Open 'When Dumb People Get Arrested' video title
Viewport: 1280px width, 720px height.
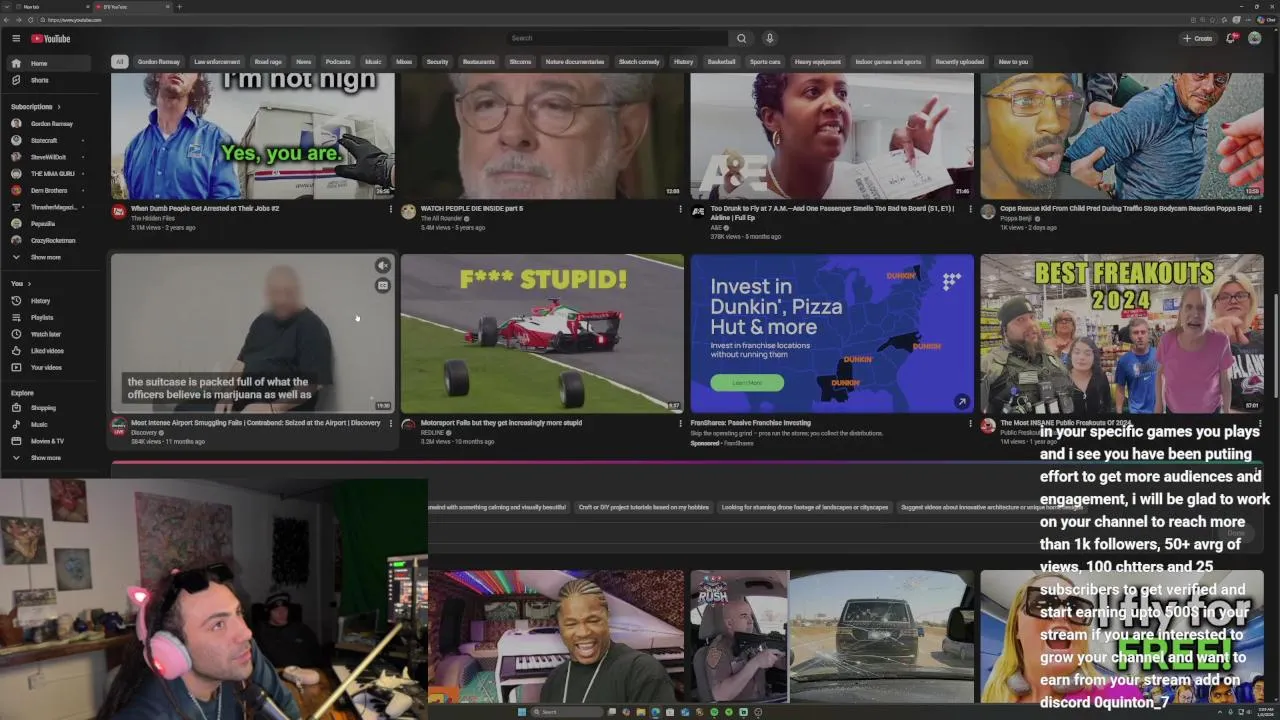(205, 208)
